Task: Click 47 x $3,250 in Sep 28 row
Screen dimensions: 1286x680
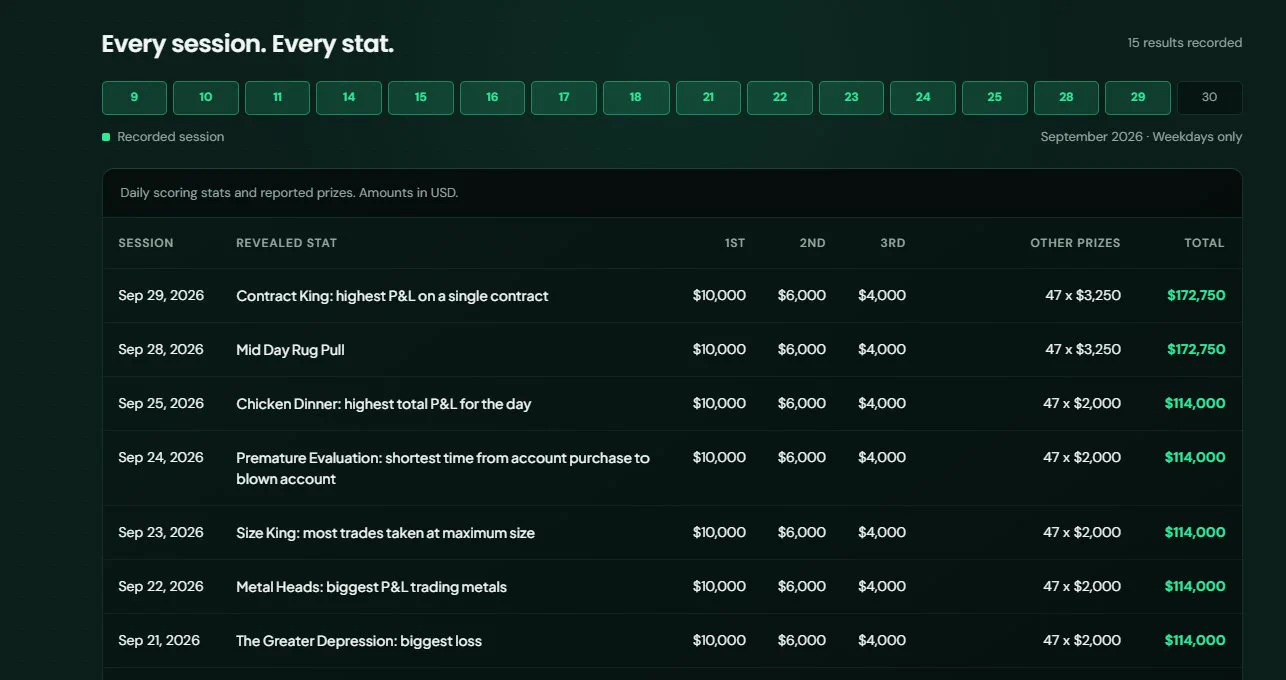Action: pyautogui.click(x=1083, y=350)
